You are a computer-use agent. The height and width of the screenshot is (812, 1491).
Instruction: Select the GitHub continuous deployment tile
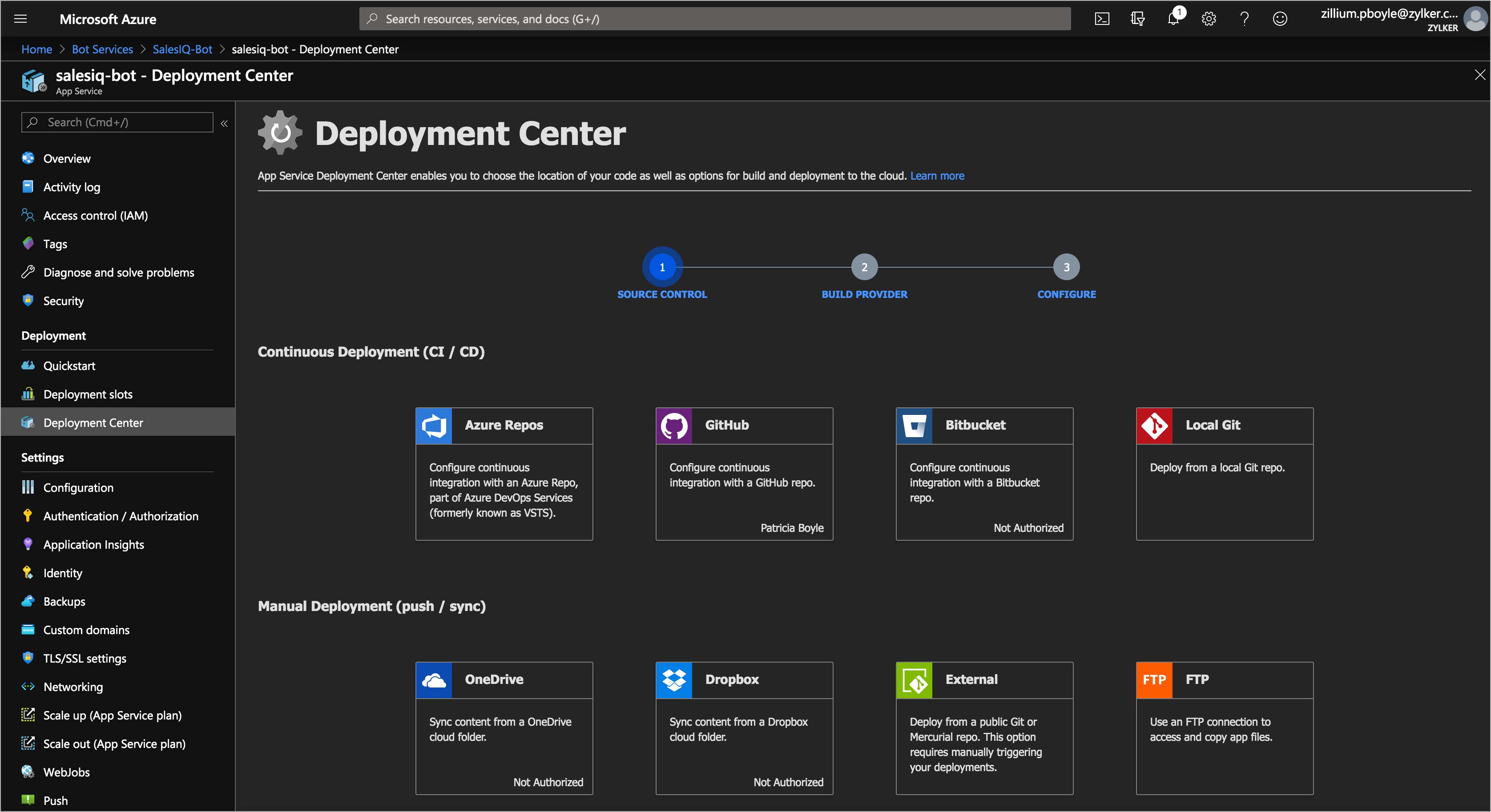click(744, 474)
